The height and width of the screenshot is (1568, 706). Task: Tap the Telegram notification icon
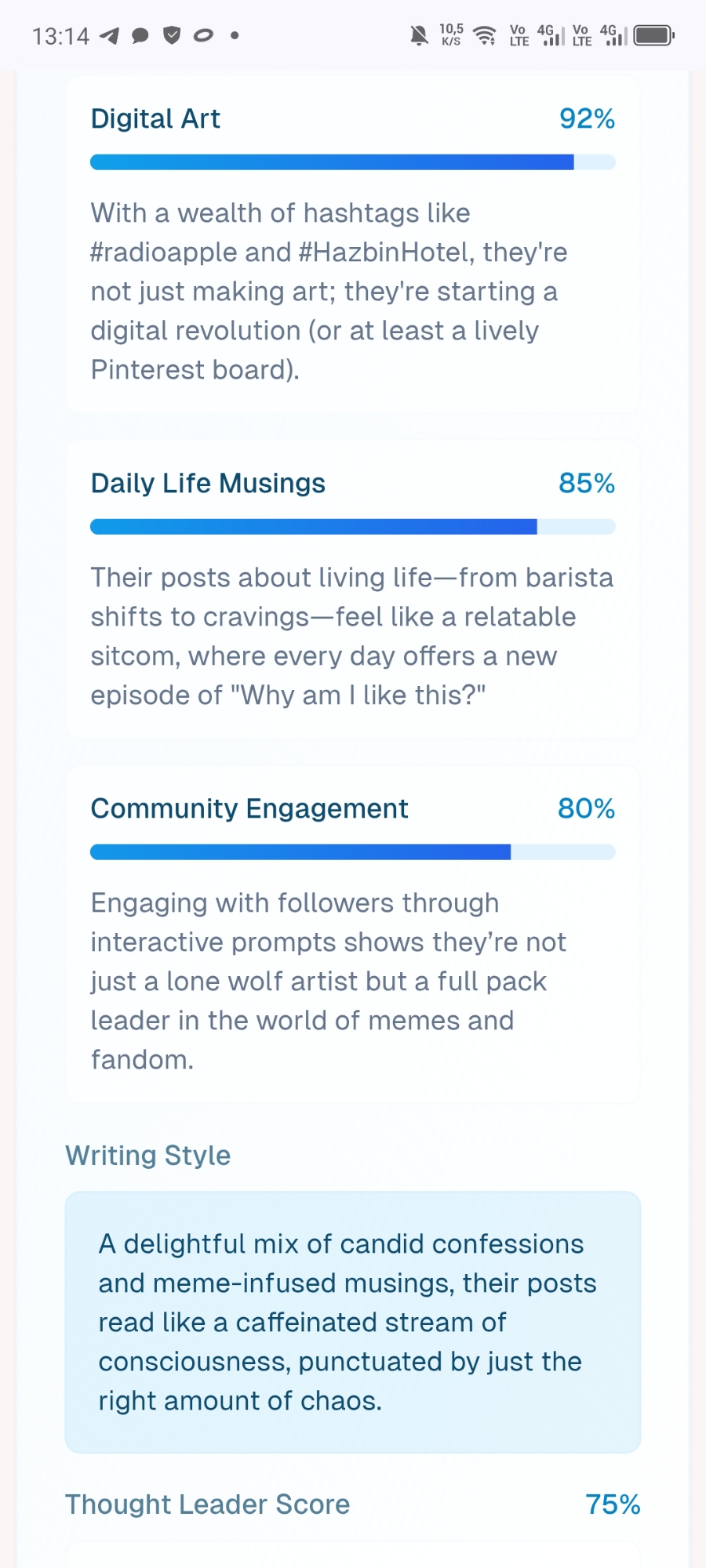coord(110,36)
